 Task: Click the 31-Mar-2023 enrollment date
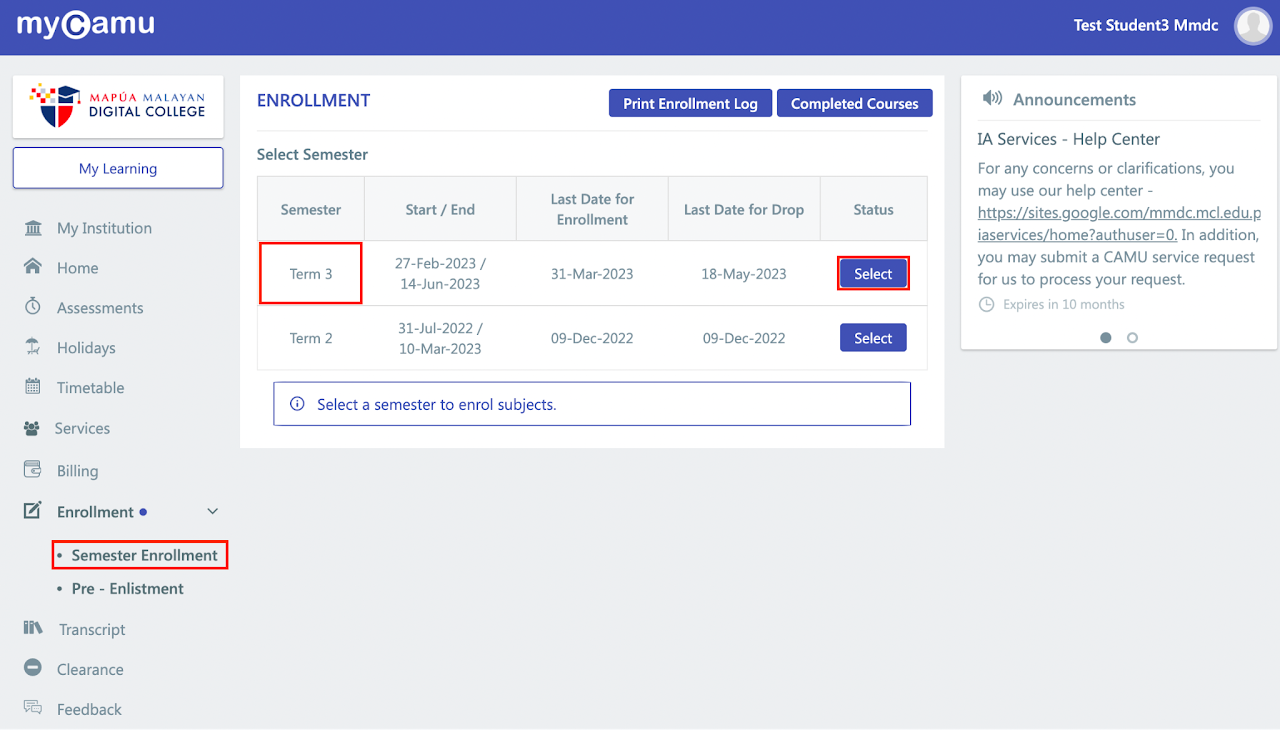point(592,274)
